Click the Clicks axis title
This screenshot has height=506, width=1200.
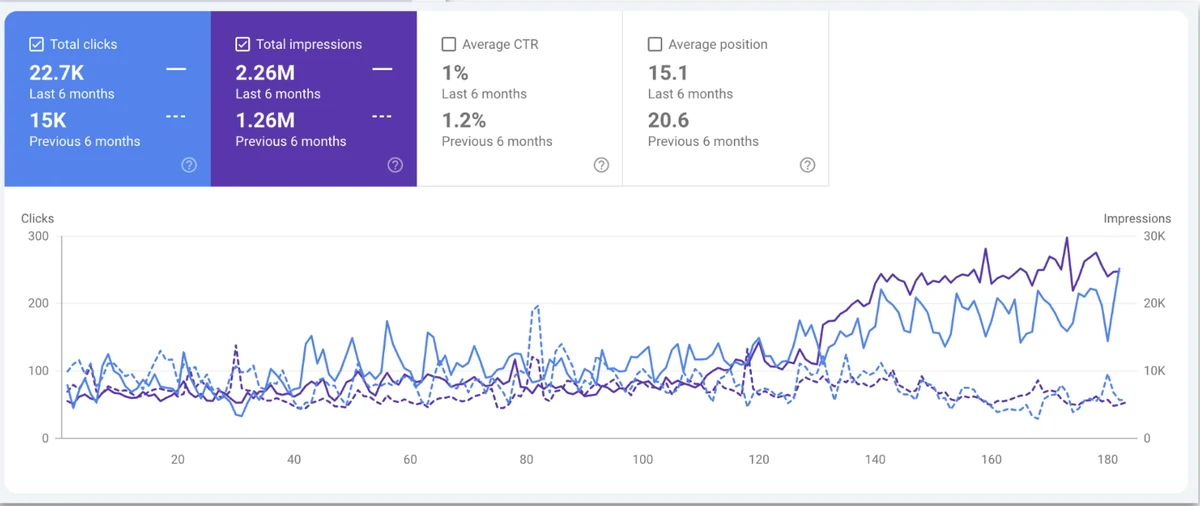pos(37,218)
